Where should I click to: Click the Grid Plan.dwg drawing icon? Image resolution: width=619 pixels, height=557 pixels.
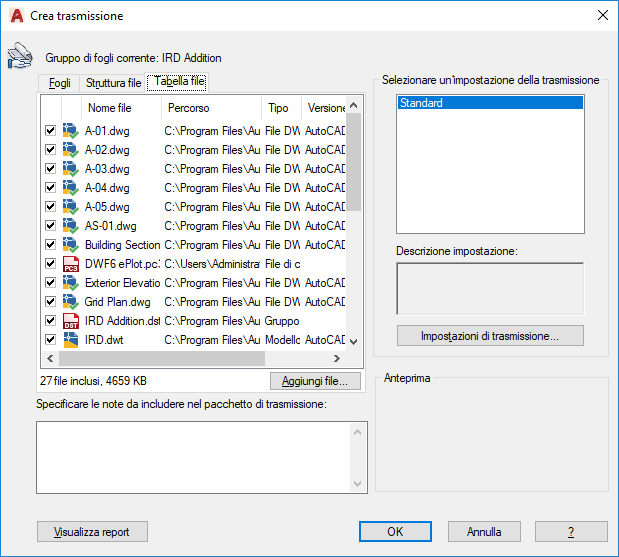coord(71,302)
